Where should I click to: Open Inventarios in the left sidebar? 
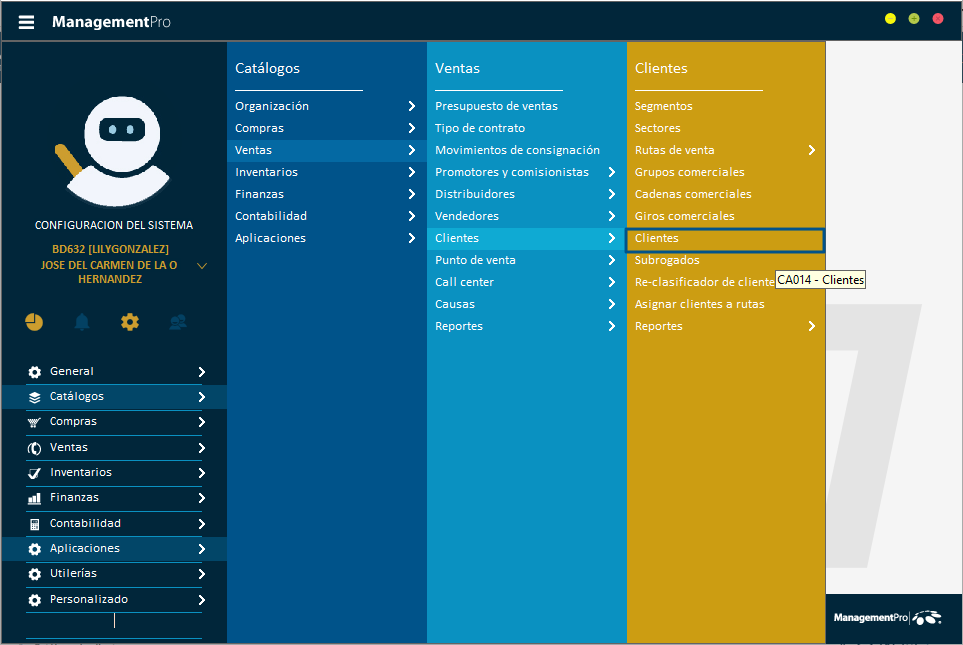115,473
